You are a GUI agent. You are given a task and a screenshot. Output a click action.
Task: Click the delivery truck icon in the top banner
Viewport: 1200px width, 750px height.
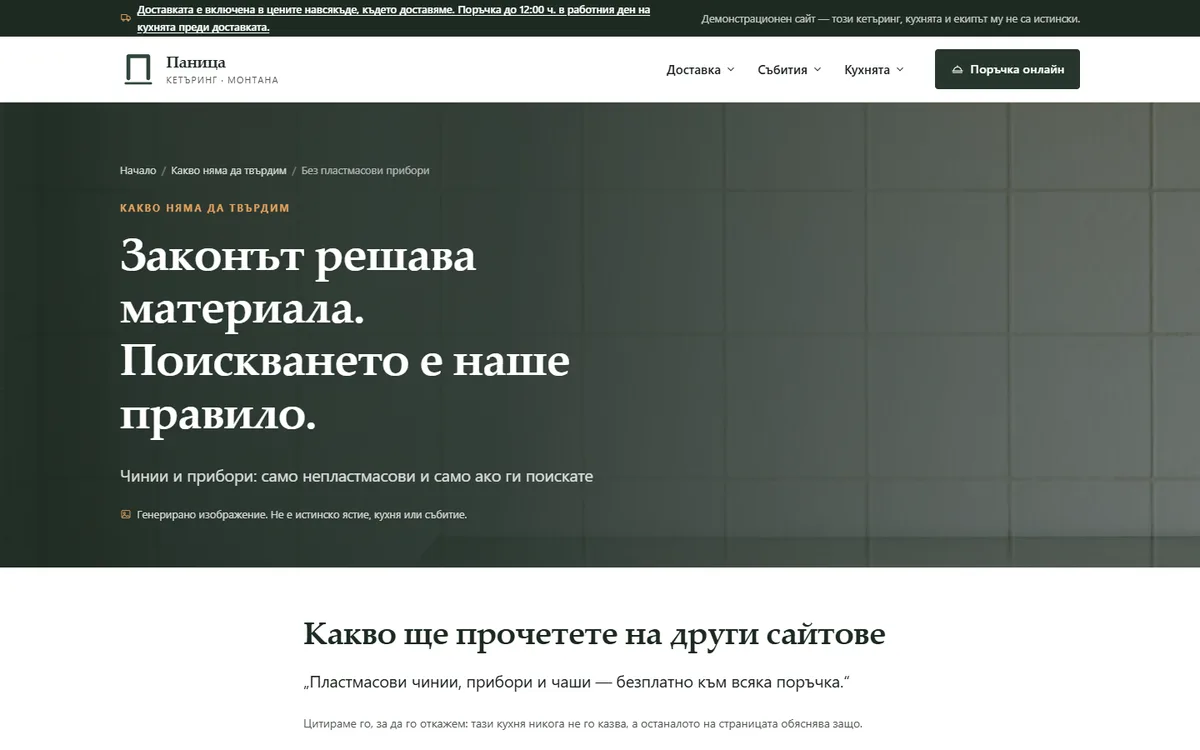click(125, 18)
